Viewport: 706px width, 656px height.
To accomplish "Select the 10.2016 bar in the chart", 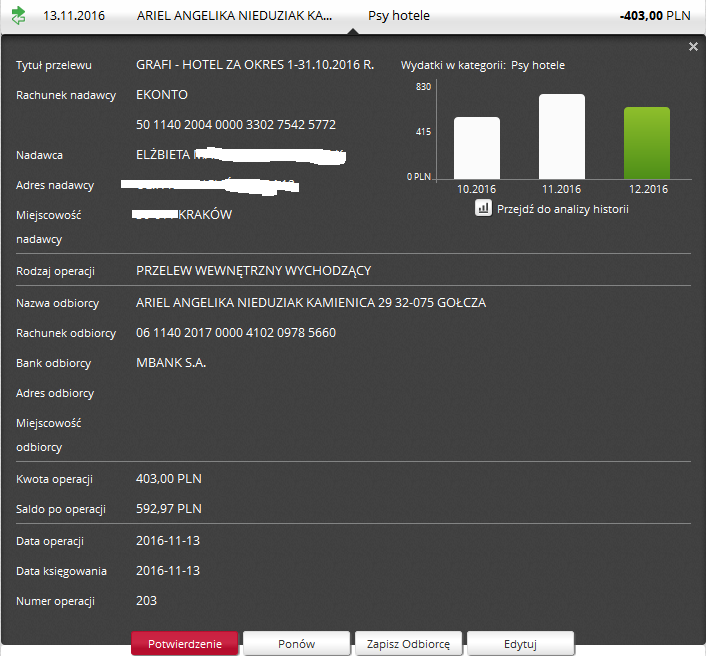I will coord(477,148).
